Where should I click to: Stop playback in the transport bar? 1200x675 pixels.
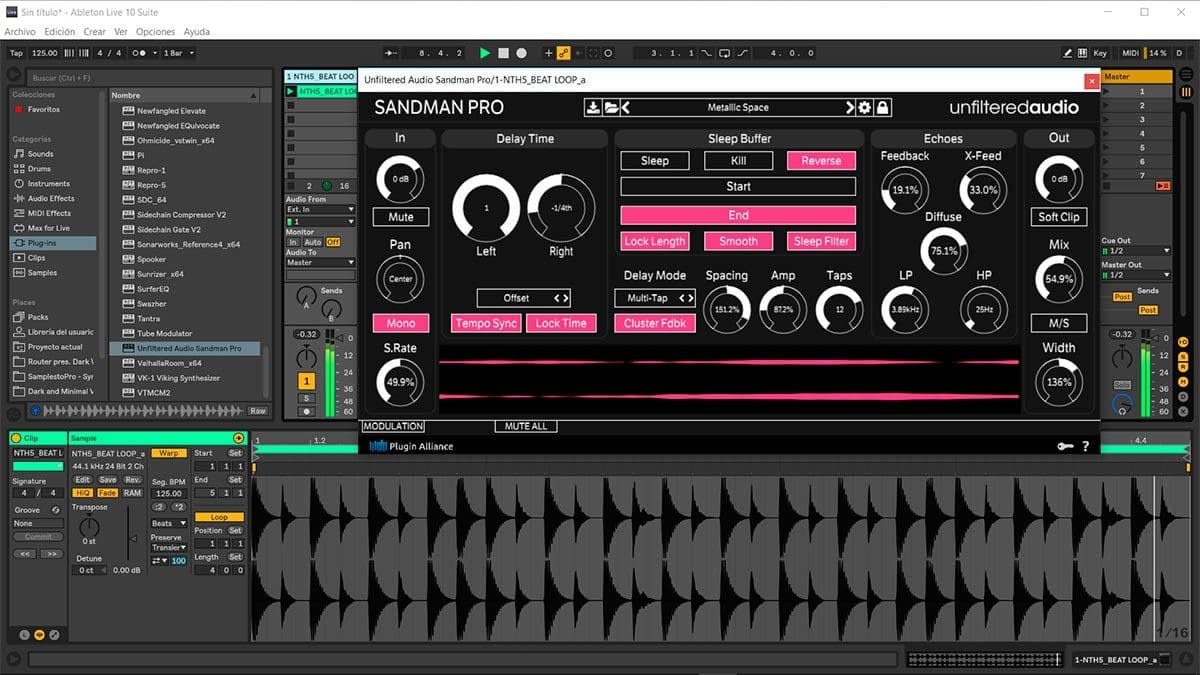[504, 53]
